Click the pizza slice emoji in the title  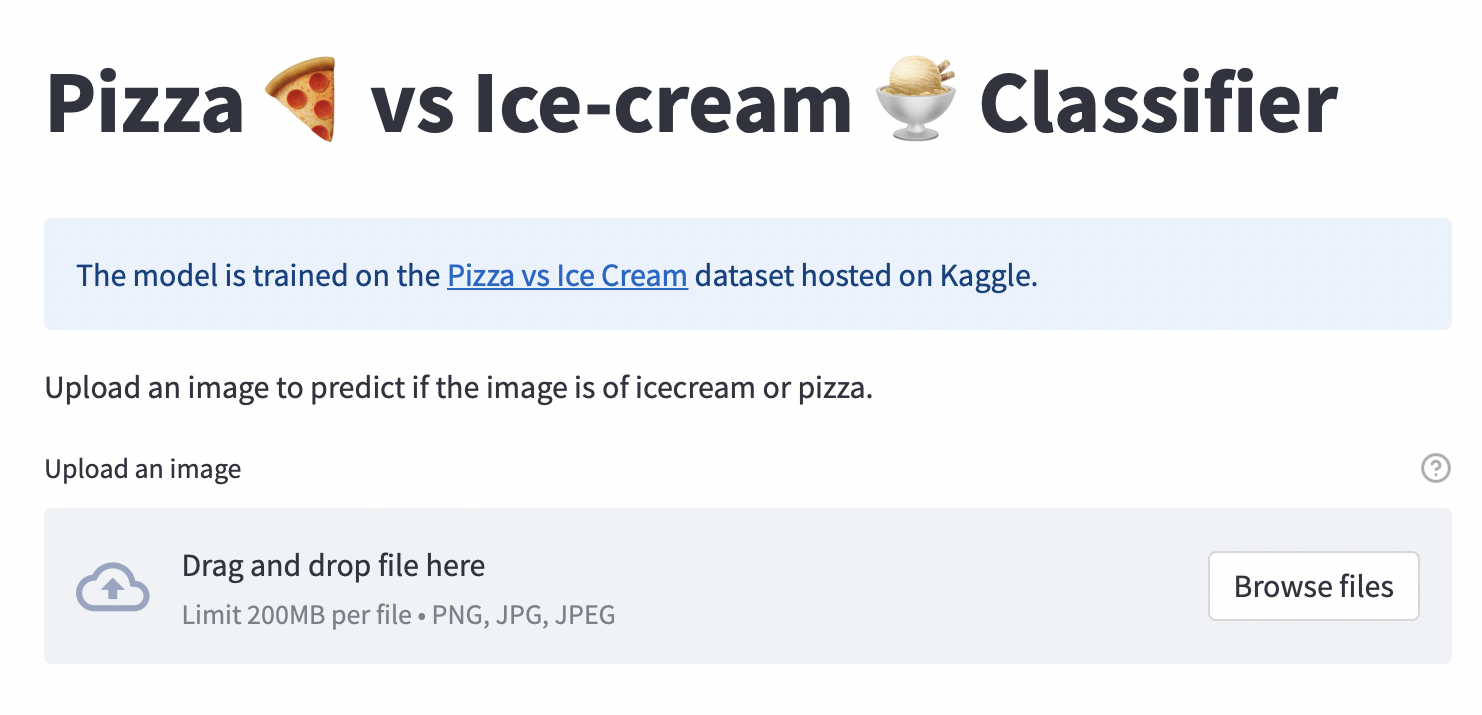[304, 99]
